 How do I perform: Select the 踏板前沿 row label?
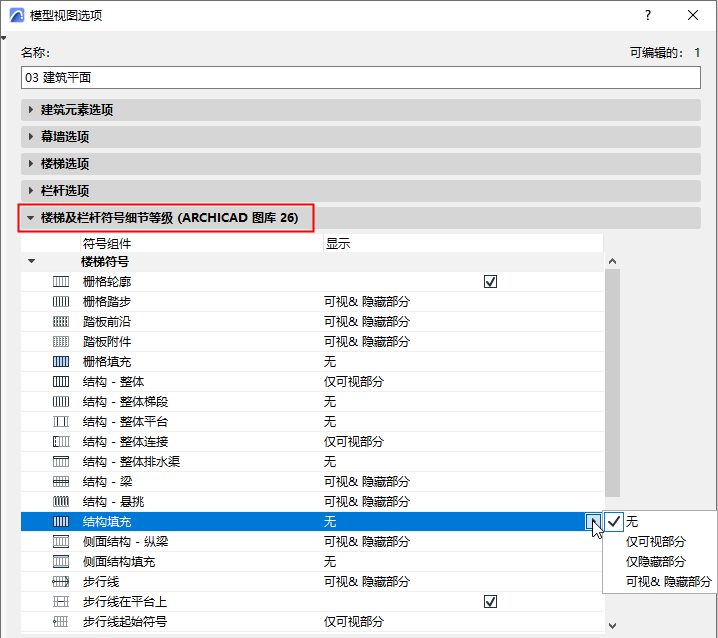tap(107, 322)
